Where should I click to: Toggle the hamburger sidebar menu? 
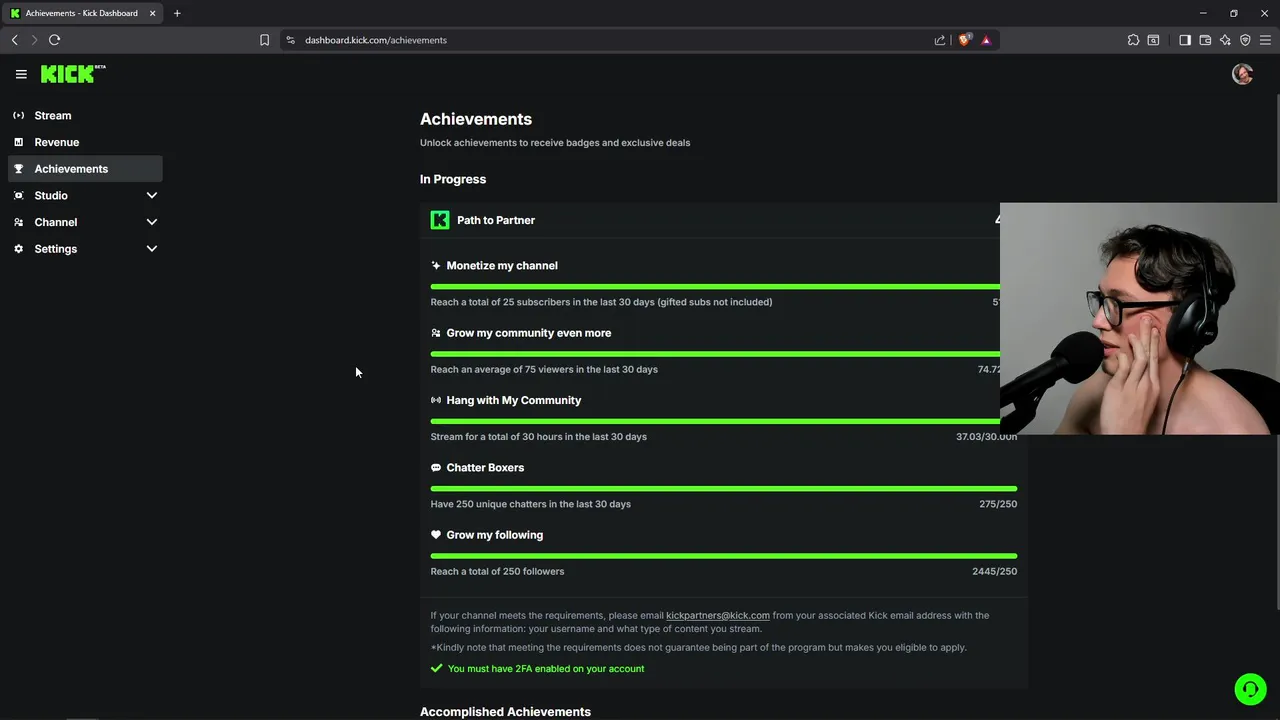(x=21, y=74)
